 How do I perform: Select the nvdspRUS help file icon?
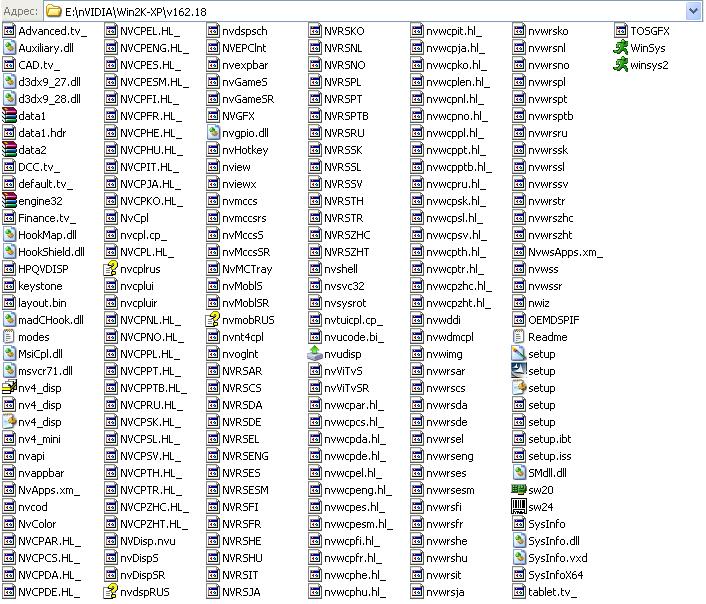click(x=111, y=592)
